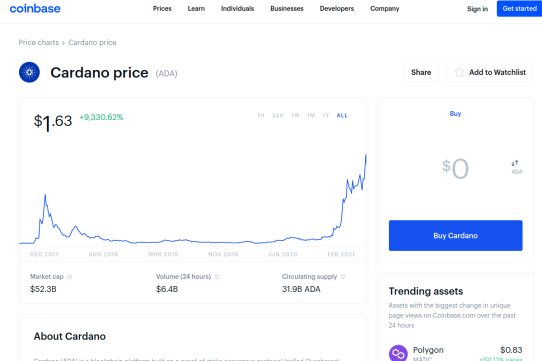Click the FEB 2021 axis label
The image size is (542, 361).
coord(341,254)
